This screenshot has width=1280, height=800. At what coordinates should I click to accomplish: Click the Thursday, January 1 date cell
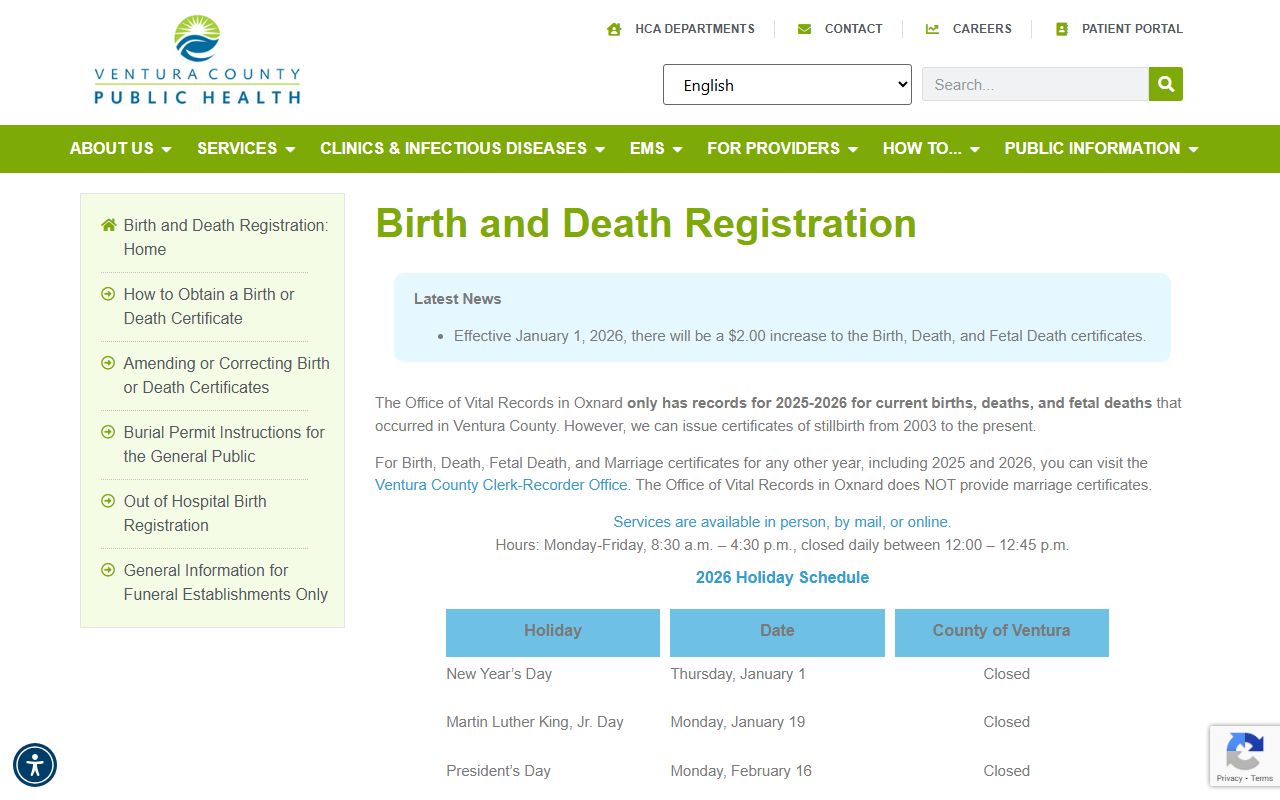[738, 674]
